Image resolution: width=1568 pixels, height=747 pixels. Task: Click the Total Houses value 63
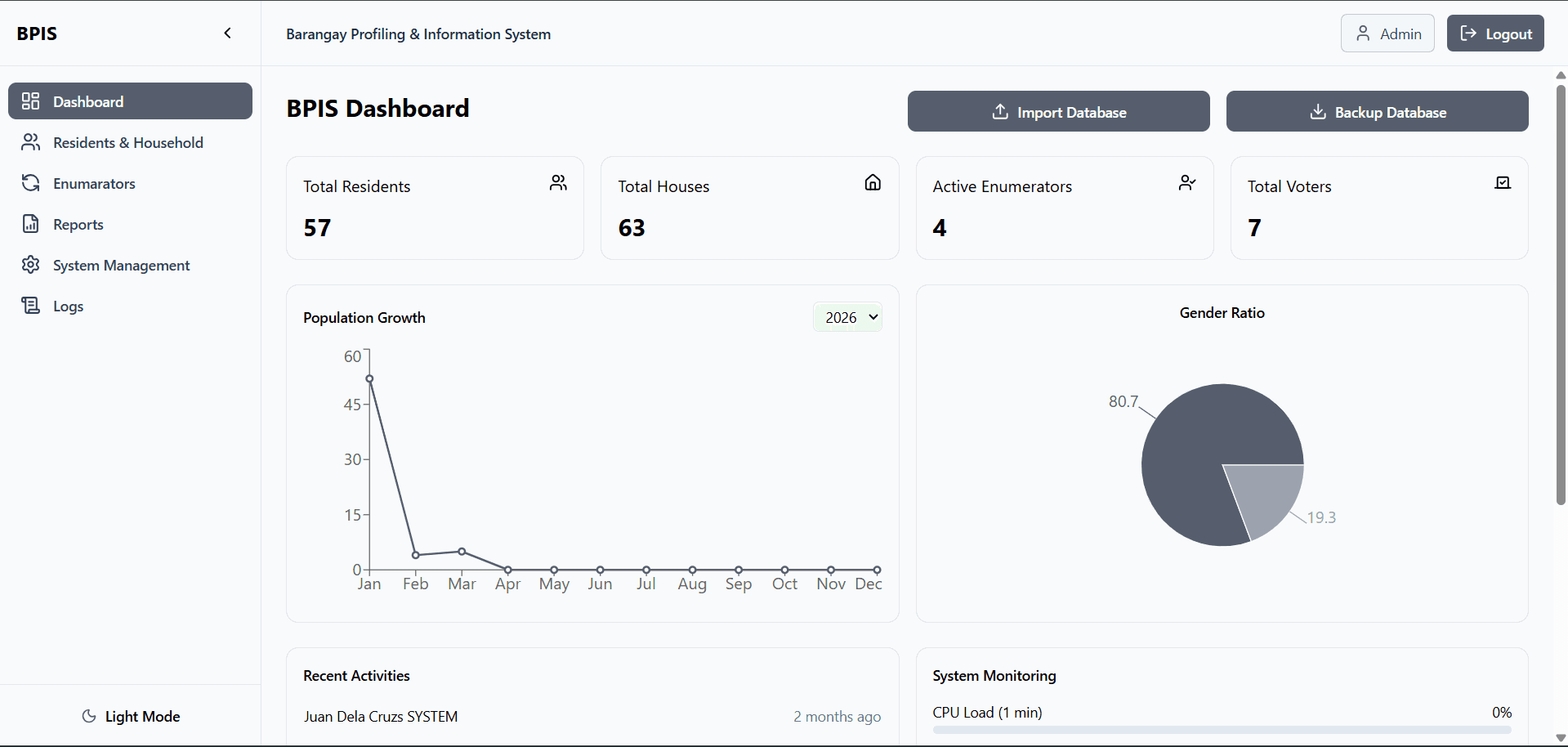pos(632,227)
